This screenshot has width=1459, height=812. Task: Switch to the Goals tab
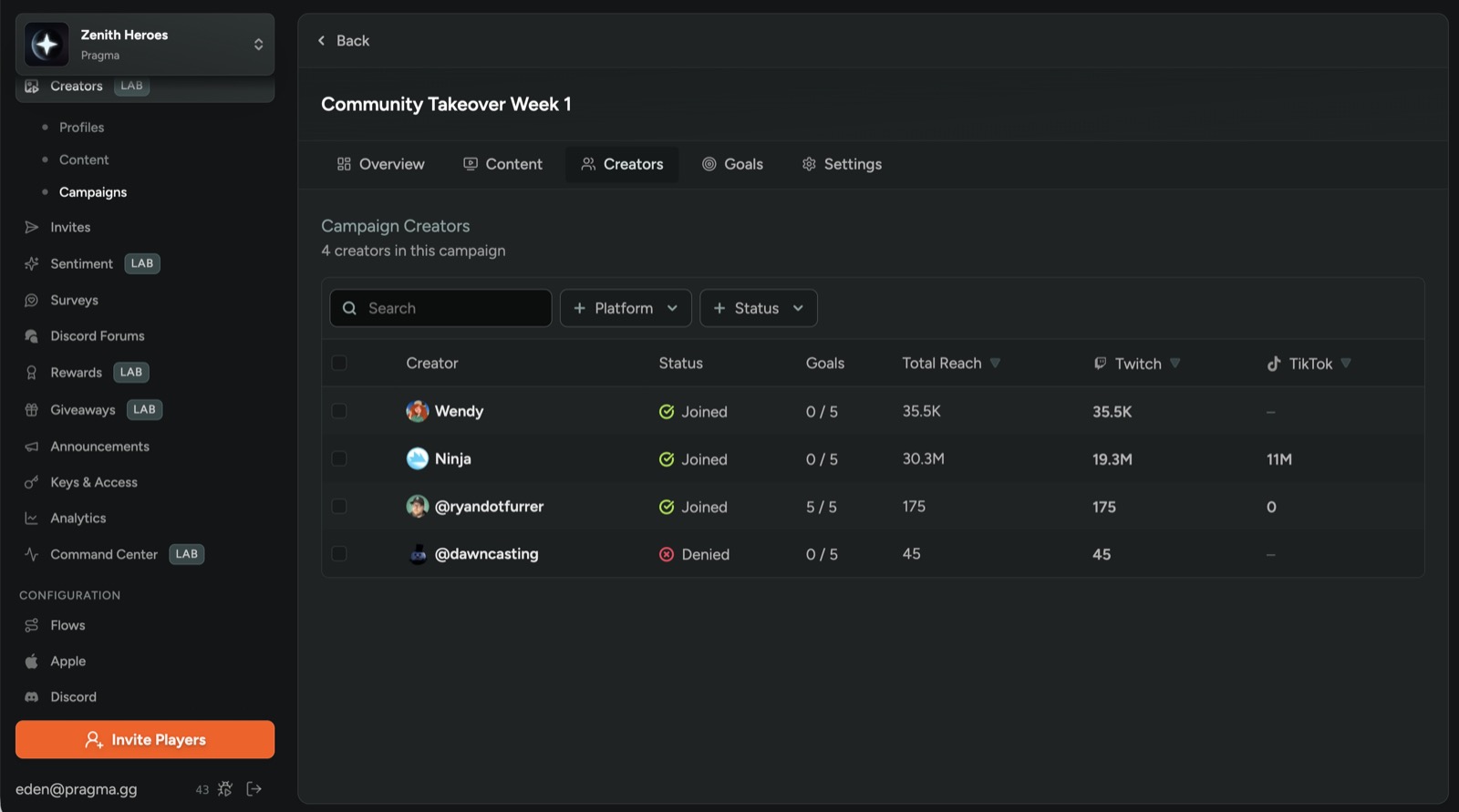pos(732,164)
